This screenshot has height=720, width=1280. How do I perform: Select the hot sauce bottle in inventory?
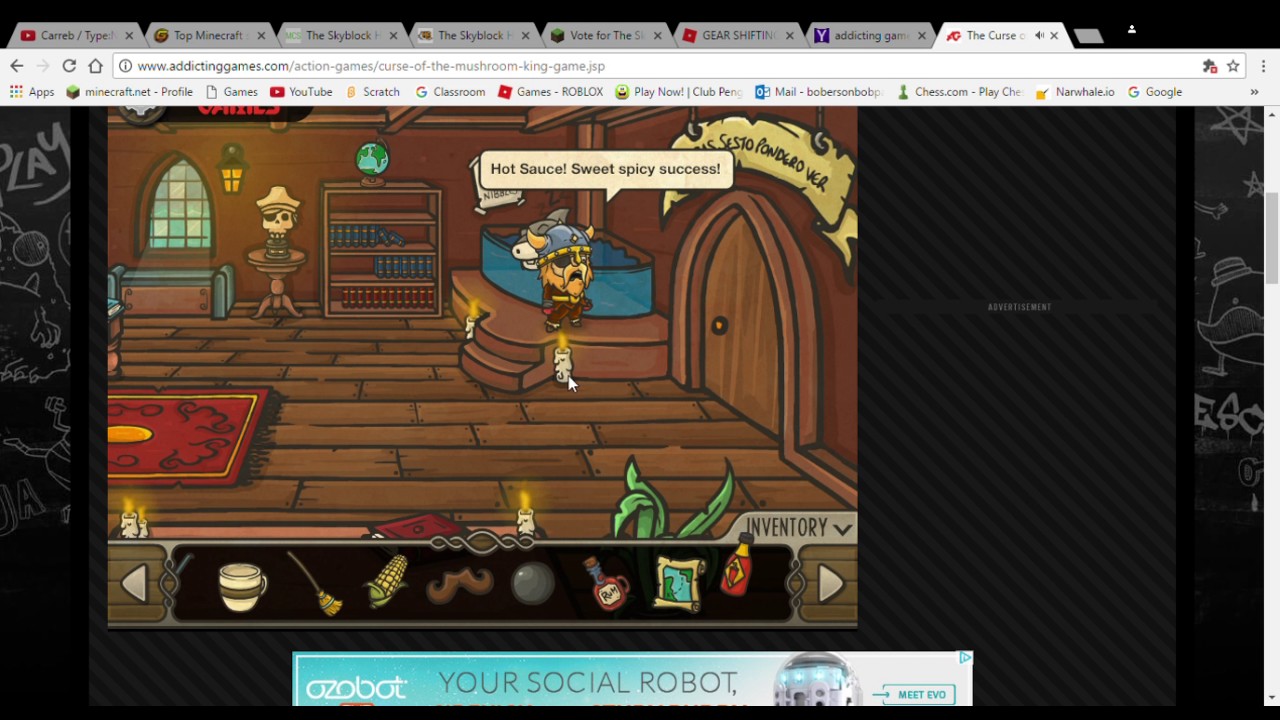738,567
